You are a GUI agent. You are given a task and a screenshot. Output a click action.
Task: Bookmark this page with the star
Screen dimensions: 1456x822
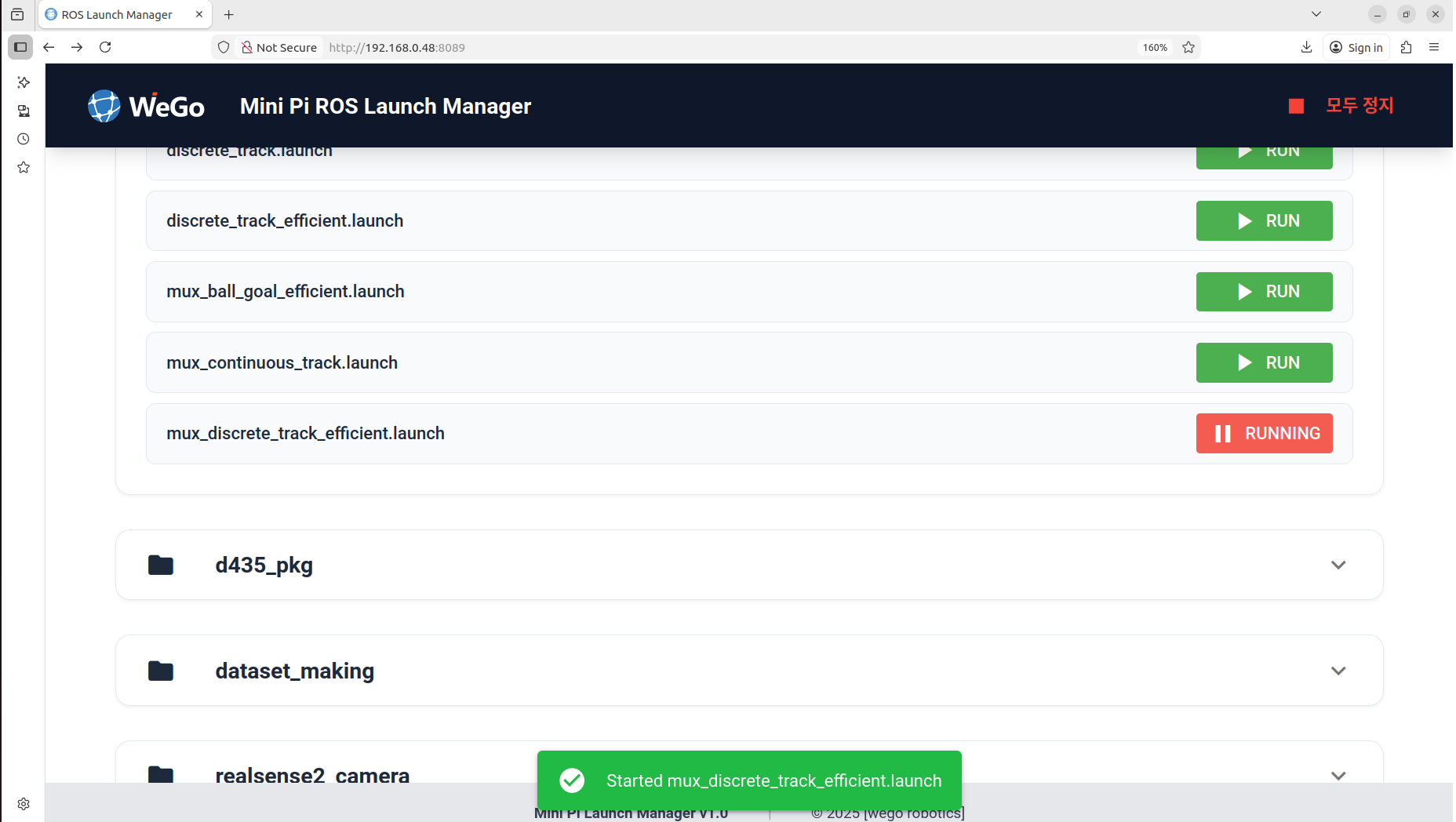[1188, 47]
